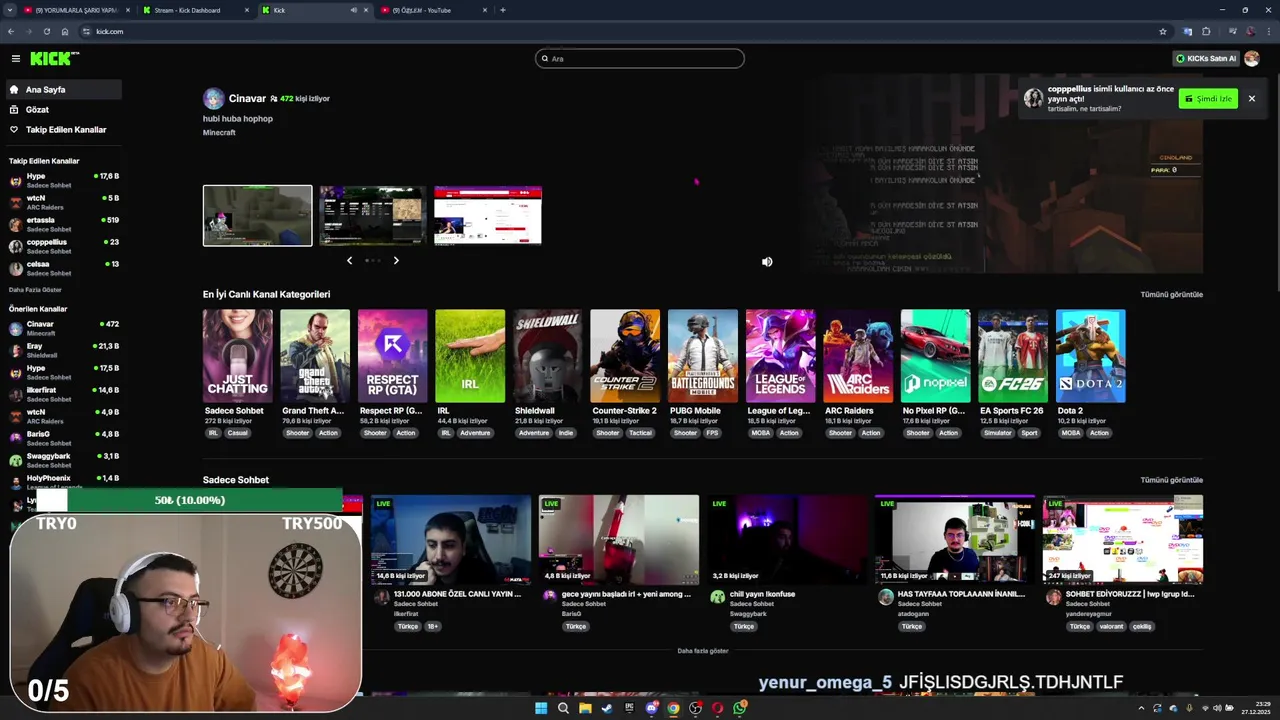This screenshot has height=720, width=1280.
Task: Open League of Legends category card
Action: 780,356
